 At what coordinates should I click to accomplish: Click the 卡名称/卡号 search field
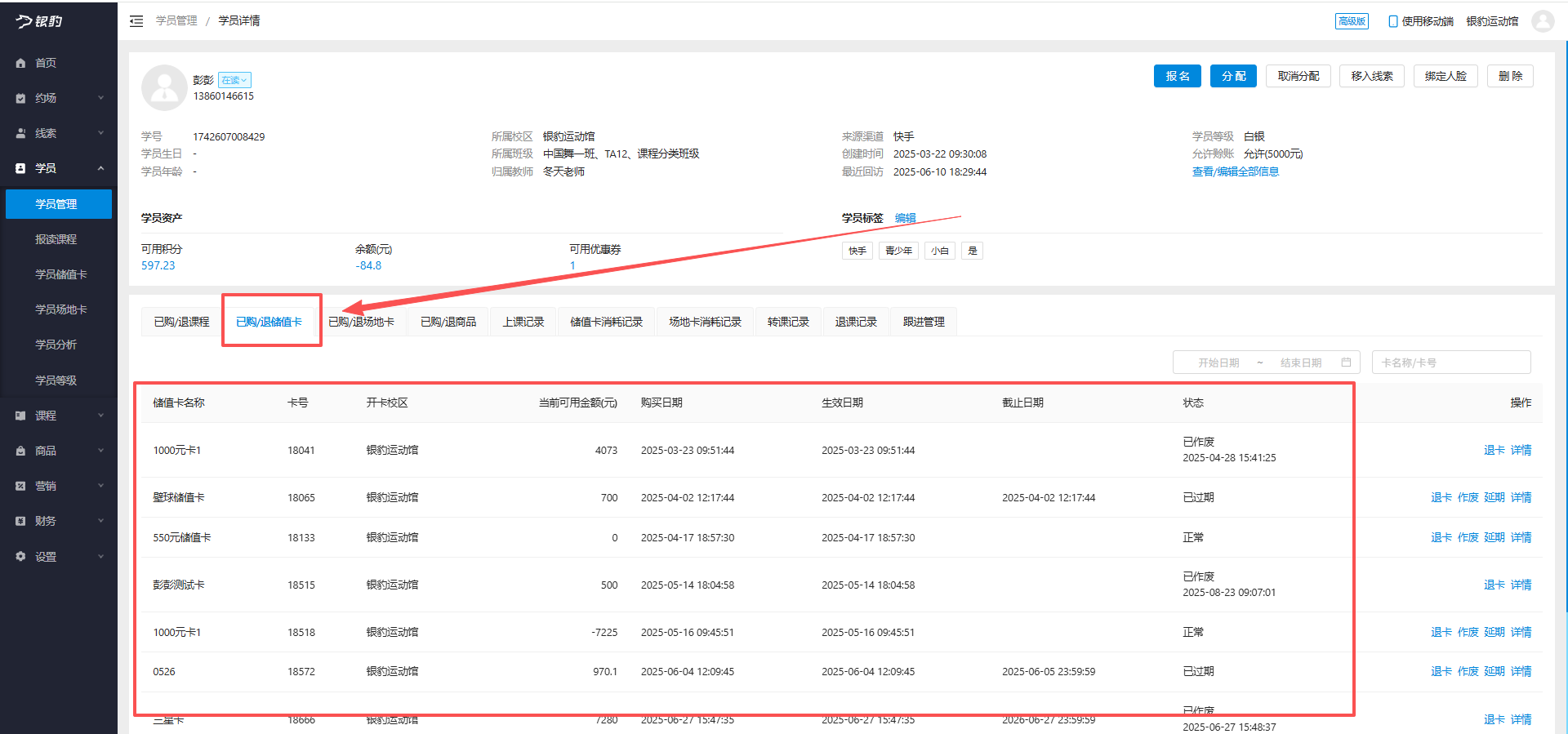(1450, 363)
